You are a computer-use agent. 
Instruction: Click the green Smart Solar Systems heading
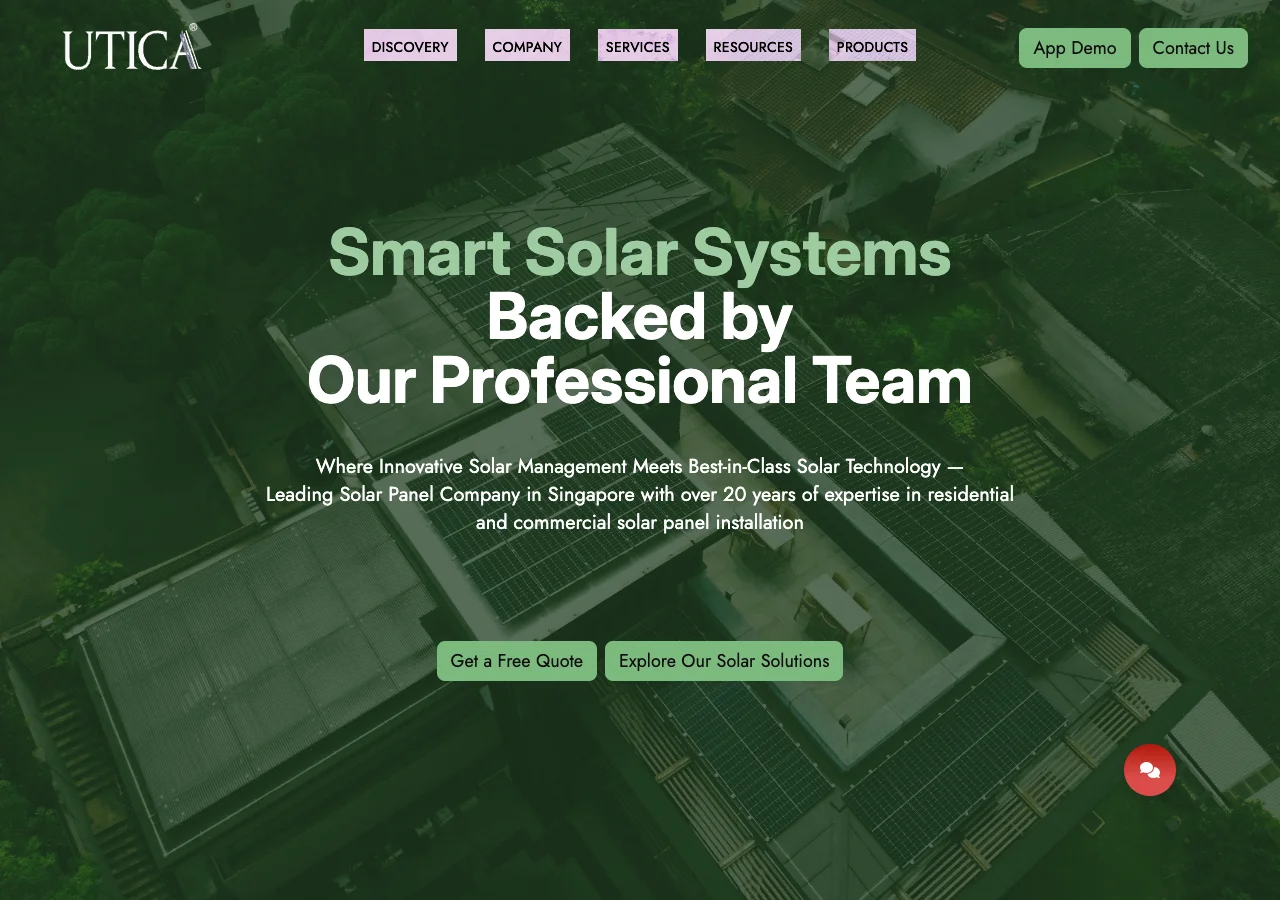[639, 252]
